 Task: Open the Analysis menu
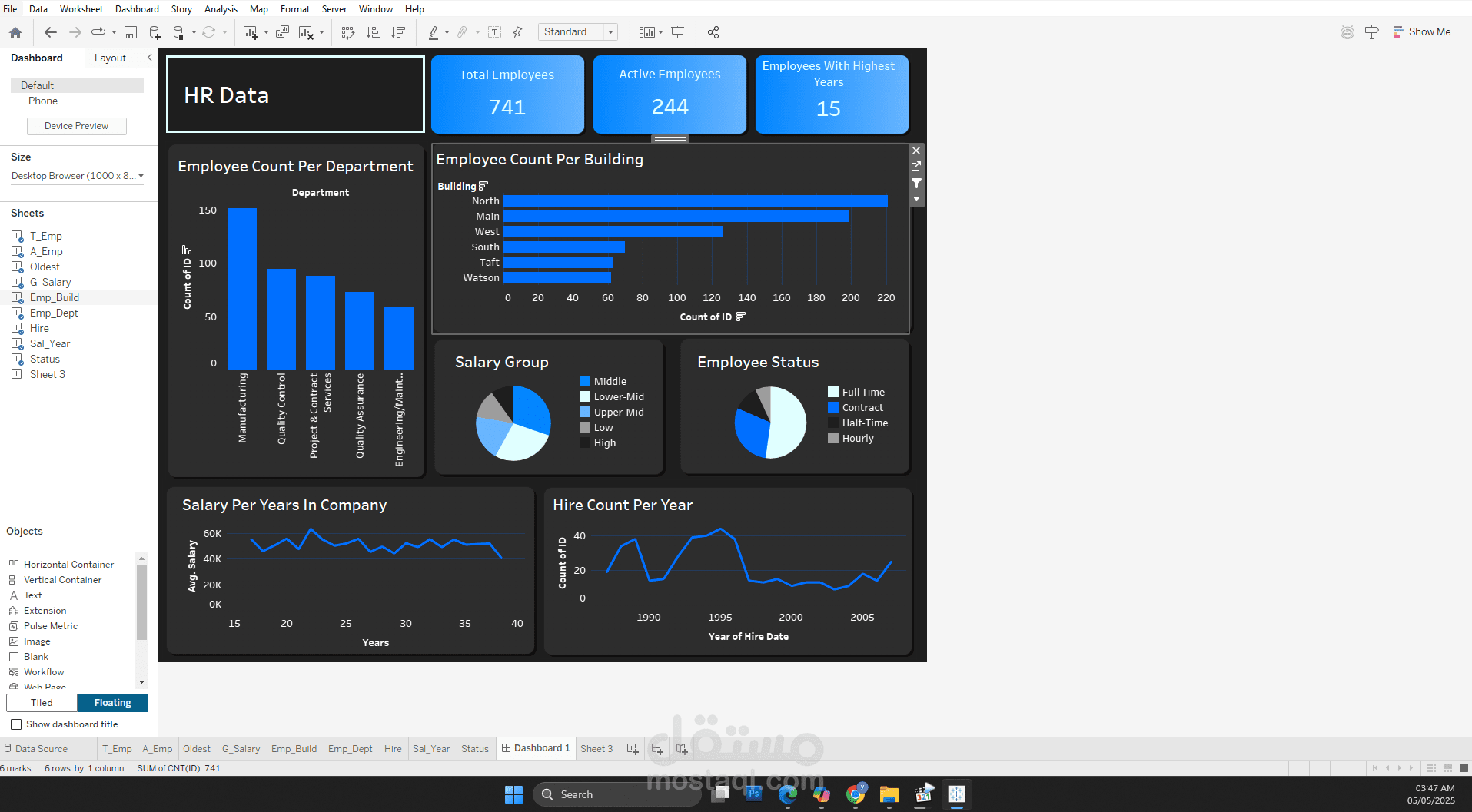click(x=221, y=9)
